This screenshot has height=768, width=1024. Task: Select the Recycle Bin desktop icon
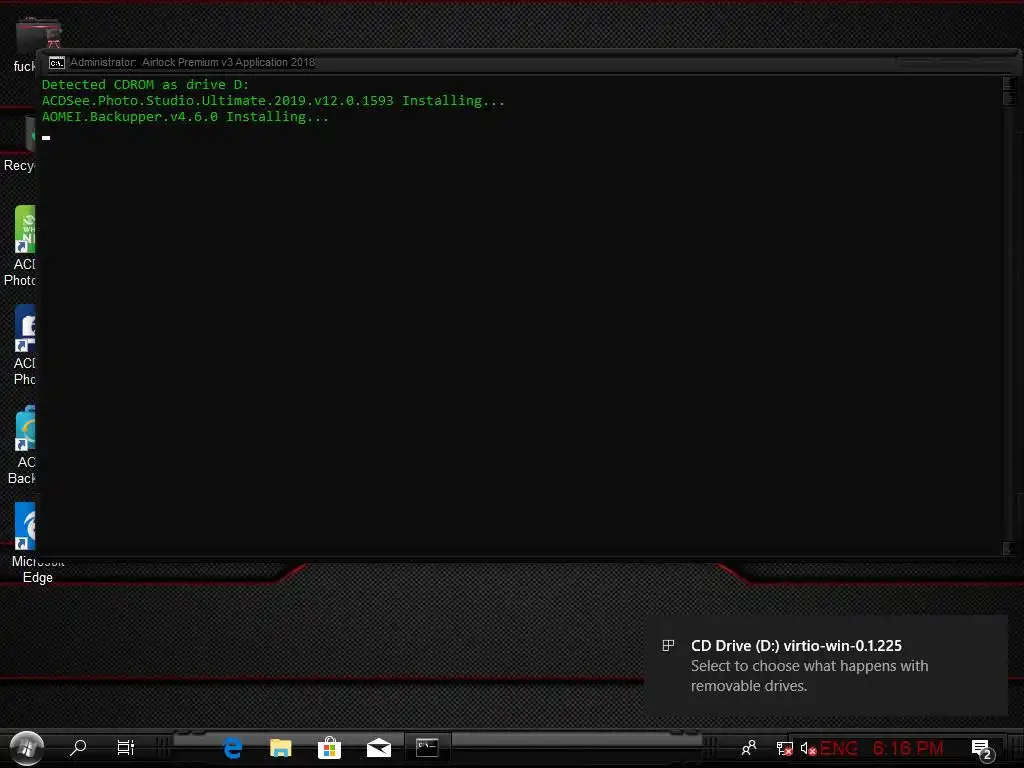20,145
